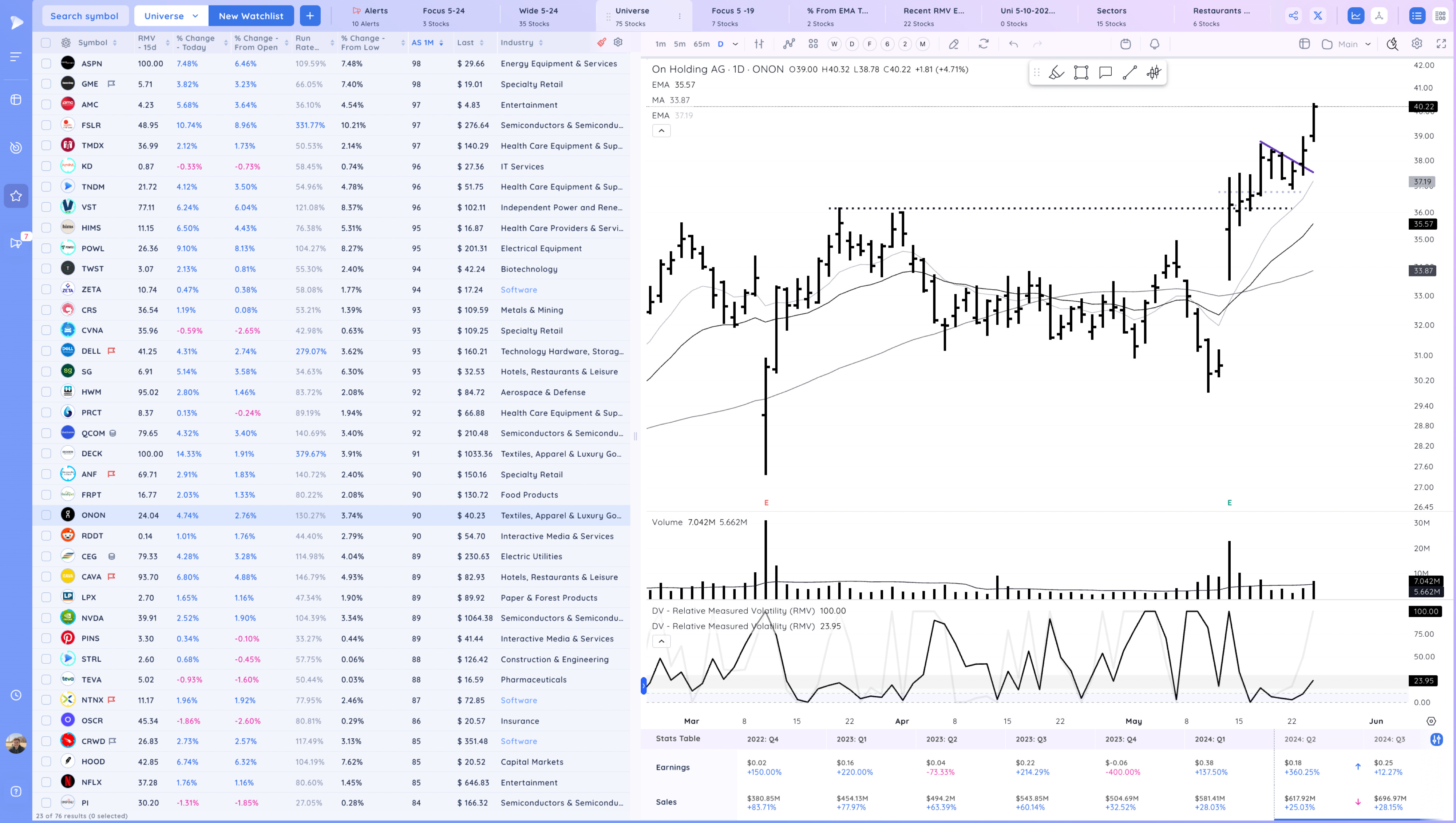Tick the checkbox for HOOD
The height and width of the screenshot is (823, 1456).
(x=46, y=762)
